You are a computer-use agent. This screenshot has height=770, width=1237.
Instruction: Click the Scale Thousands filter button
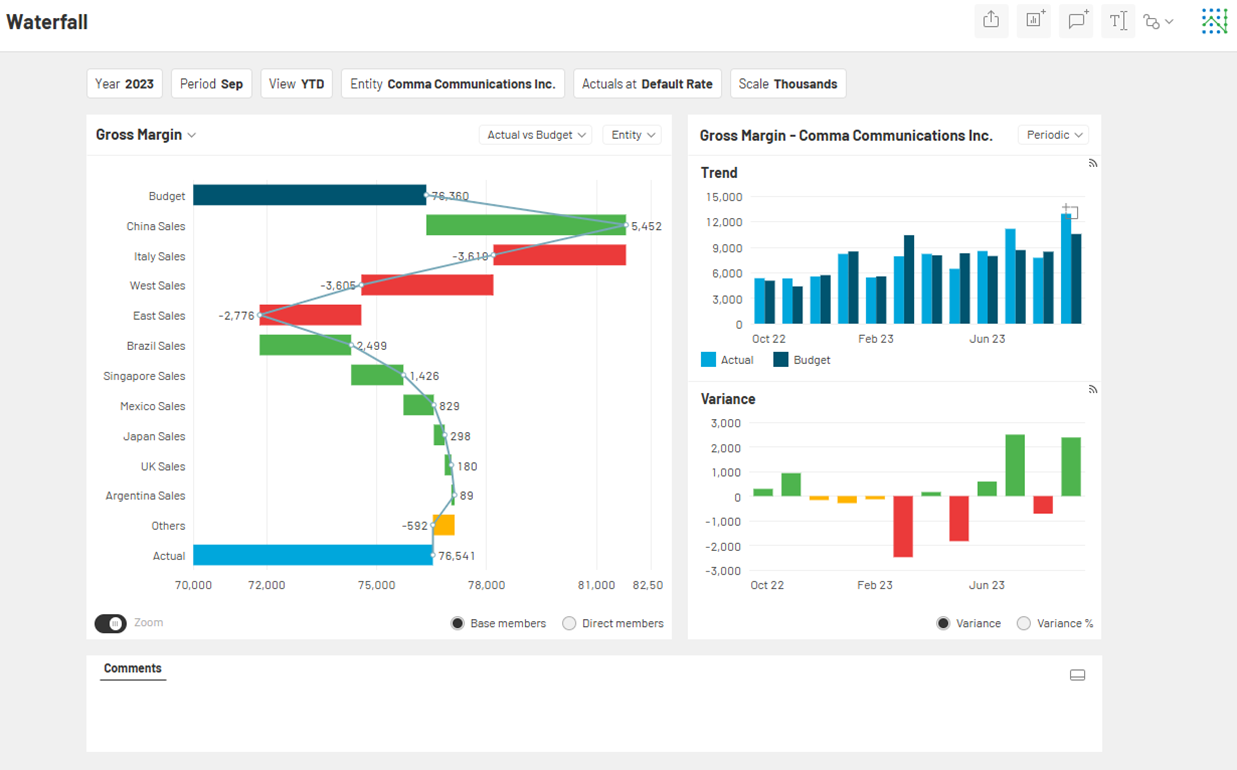[787, 84]
